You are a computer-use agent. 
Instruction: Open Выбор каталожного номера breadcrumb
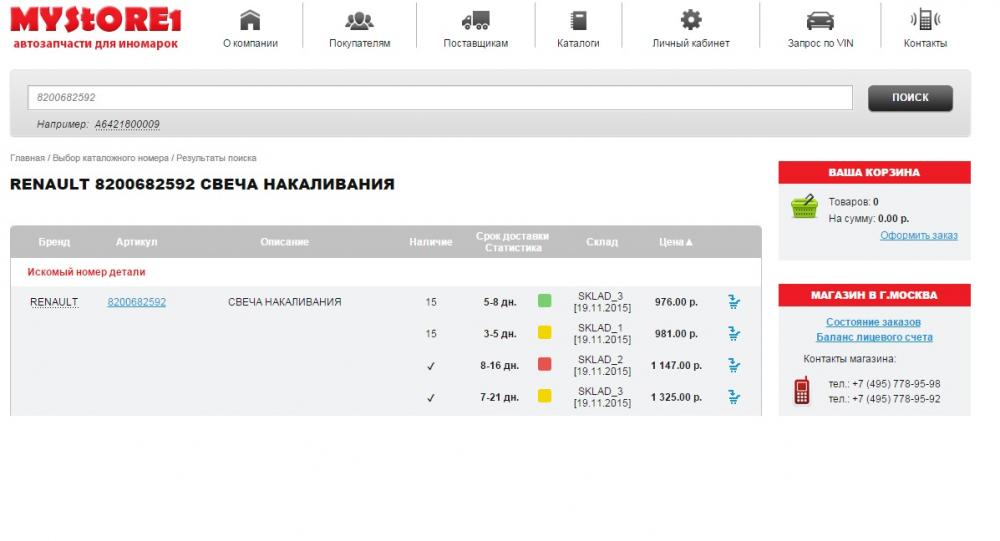click(110, 158)
